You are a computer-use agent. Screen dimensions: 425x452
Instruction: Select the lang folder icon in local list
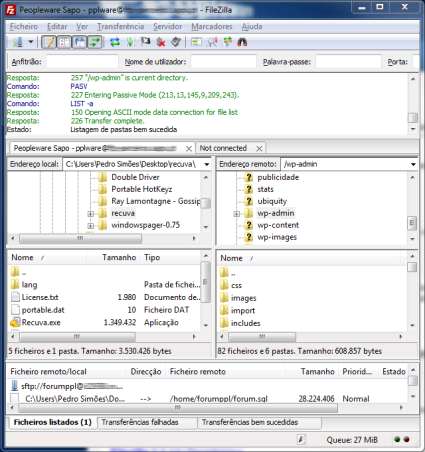coord(15,284)
